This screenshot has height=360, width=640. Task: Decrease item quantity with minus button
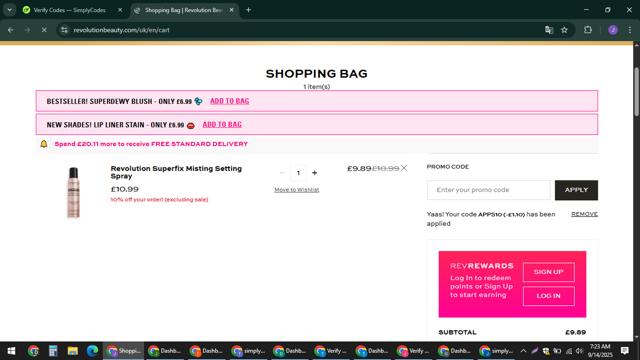coord(282,173)
